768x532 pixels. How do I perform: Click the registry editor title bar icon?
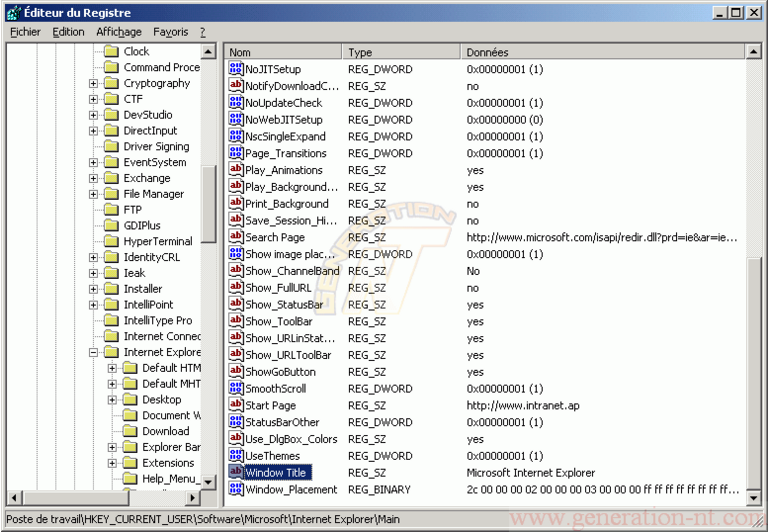tap(13, 13)
